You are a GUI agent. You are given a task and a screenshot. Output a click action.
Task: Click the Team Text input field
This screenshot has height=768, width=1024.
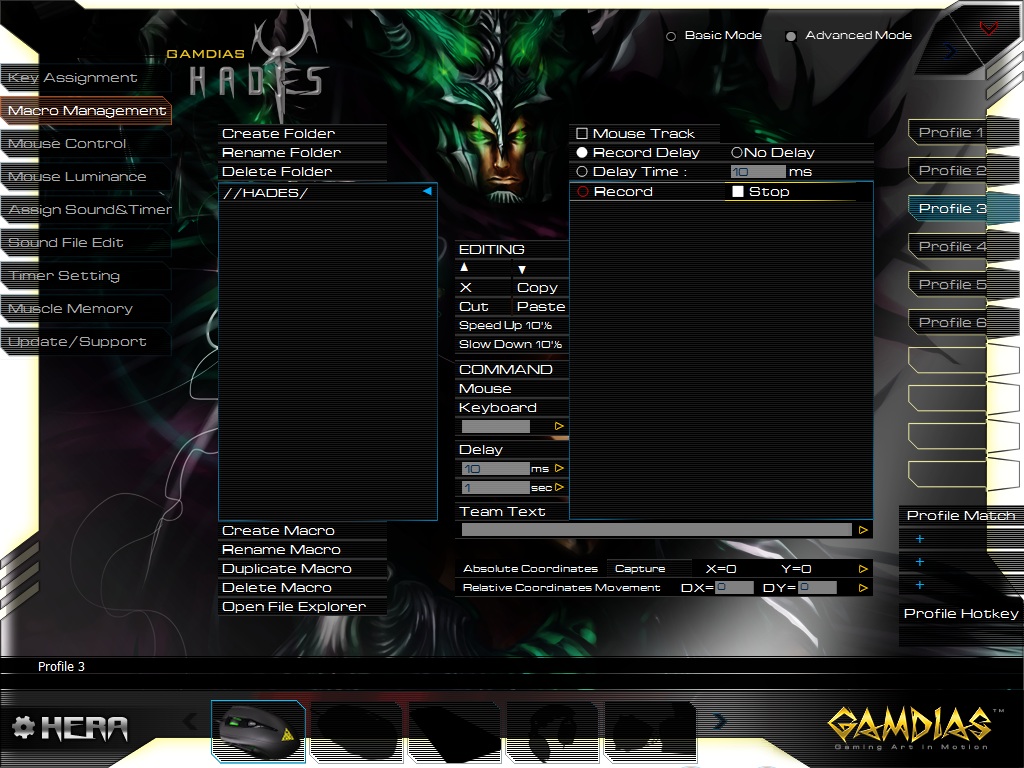point(656,530)
